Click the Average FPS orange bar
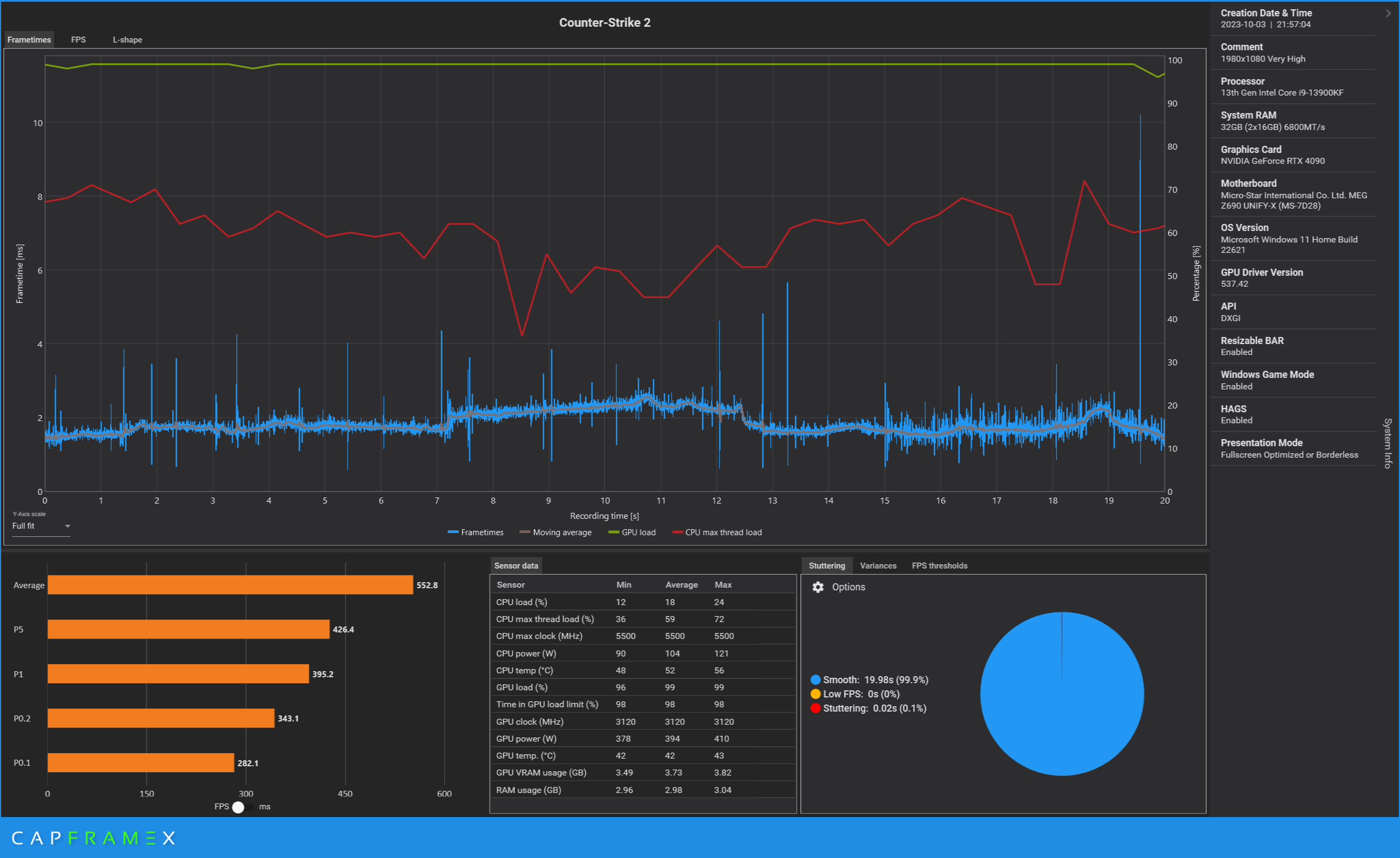1400x858 pixels. (230, 585)
